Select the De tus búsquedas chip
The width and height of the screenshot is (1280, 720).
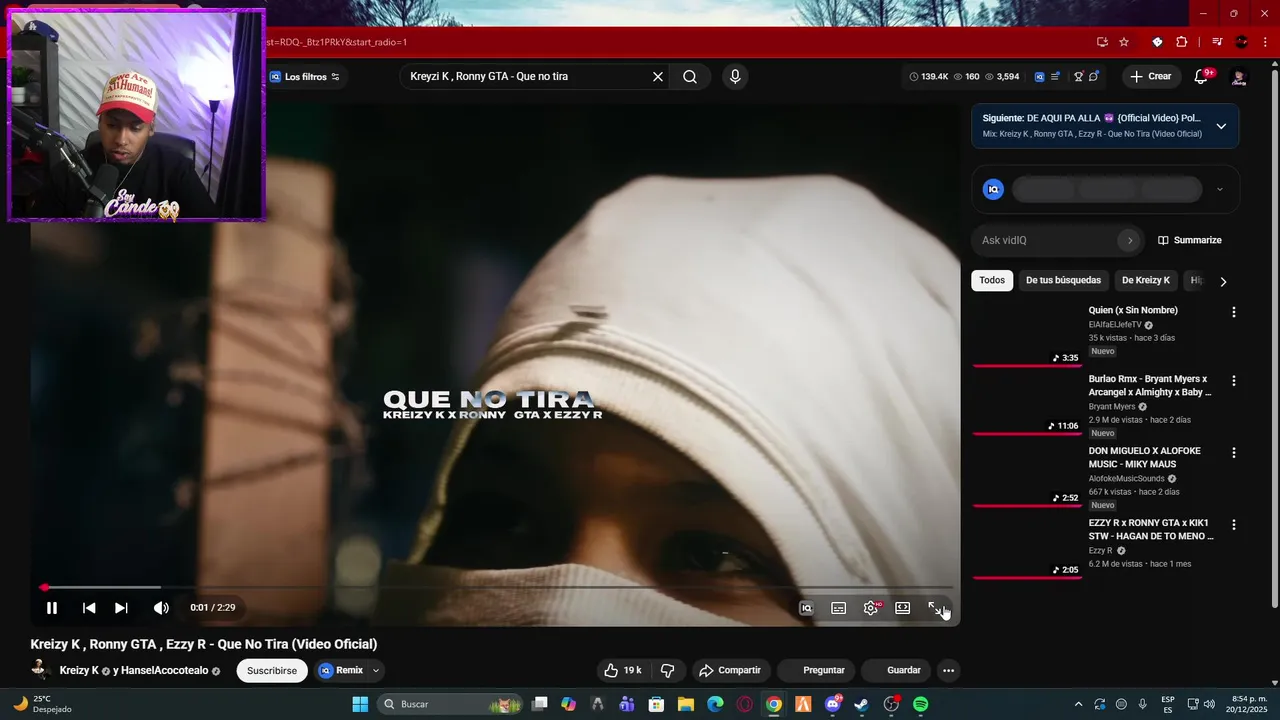[1063, 281]
